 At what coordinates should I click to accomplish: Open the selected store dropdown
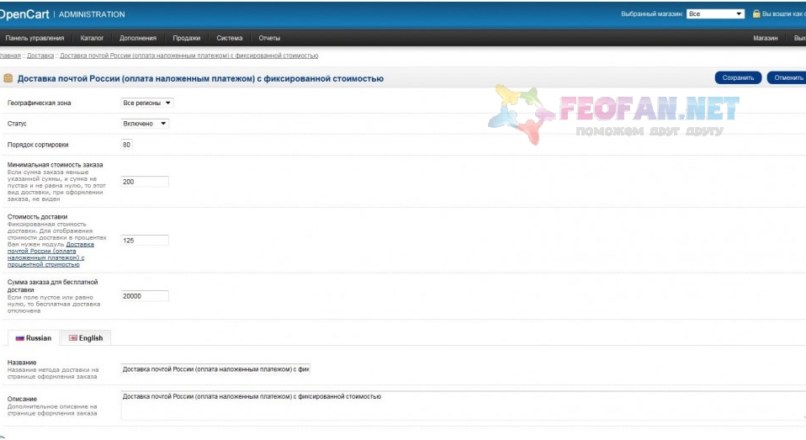pyautogui.click(x=716, y=14)
